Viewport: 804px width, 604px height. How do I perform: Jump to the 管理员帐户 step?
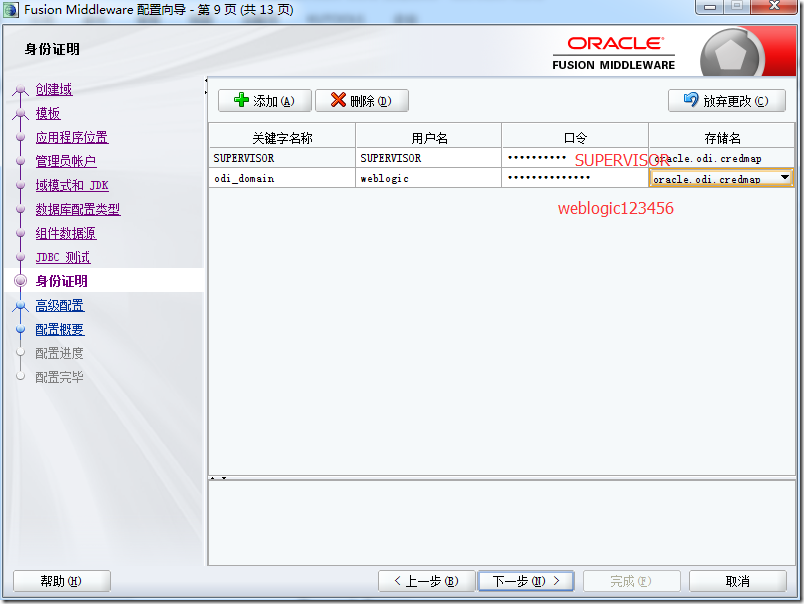click(x=66, y=162)
